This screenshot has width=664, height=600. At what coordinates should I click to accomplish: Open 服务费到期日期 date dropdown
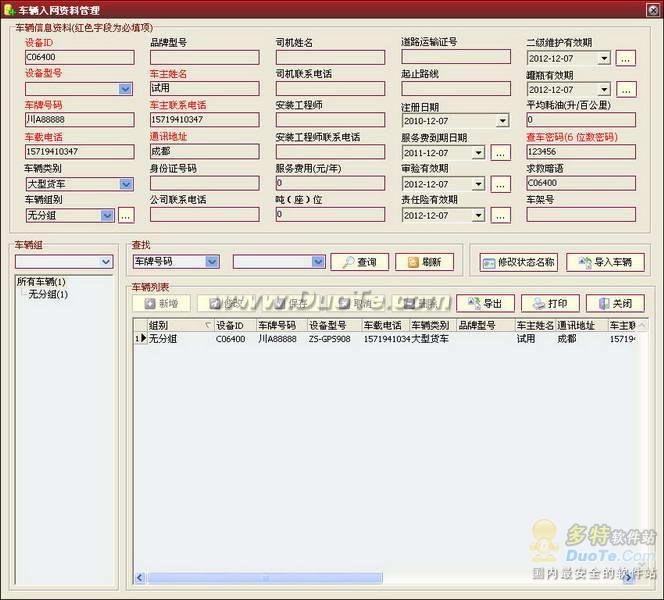[x=479, y=152]
